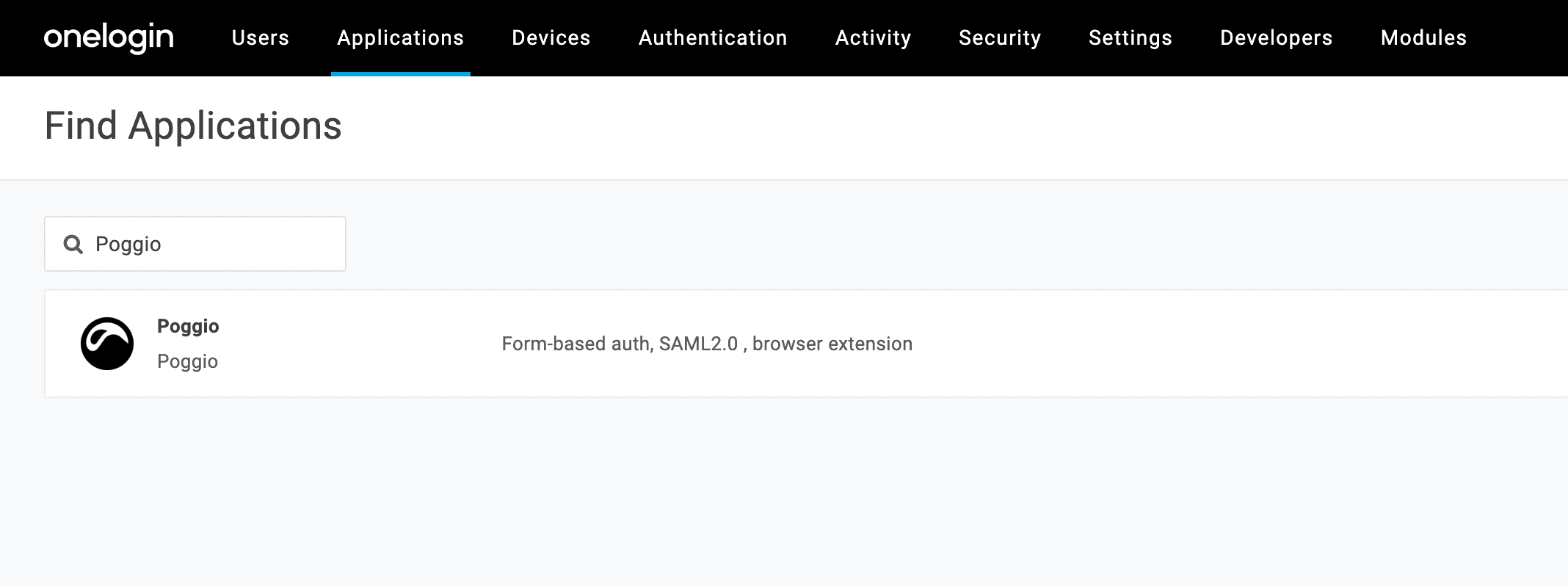Open the Authentication menu

tap(713, 37)
